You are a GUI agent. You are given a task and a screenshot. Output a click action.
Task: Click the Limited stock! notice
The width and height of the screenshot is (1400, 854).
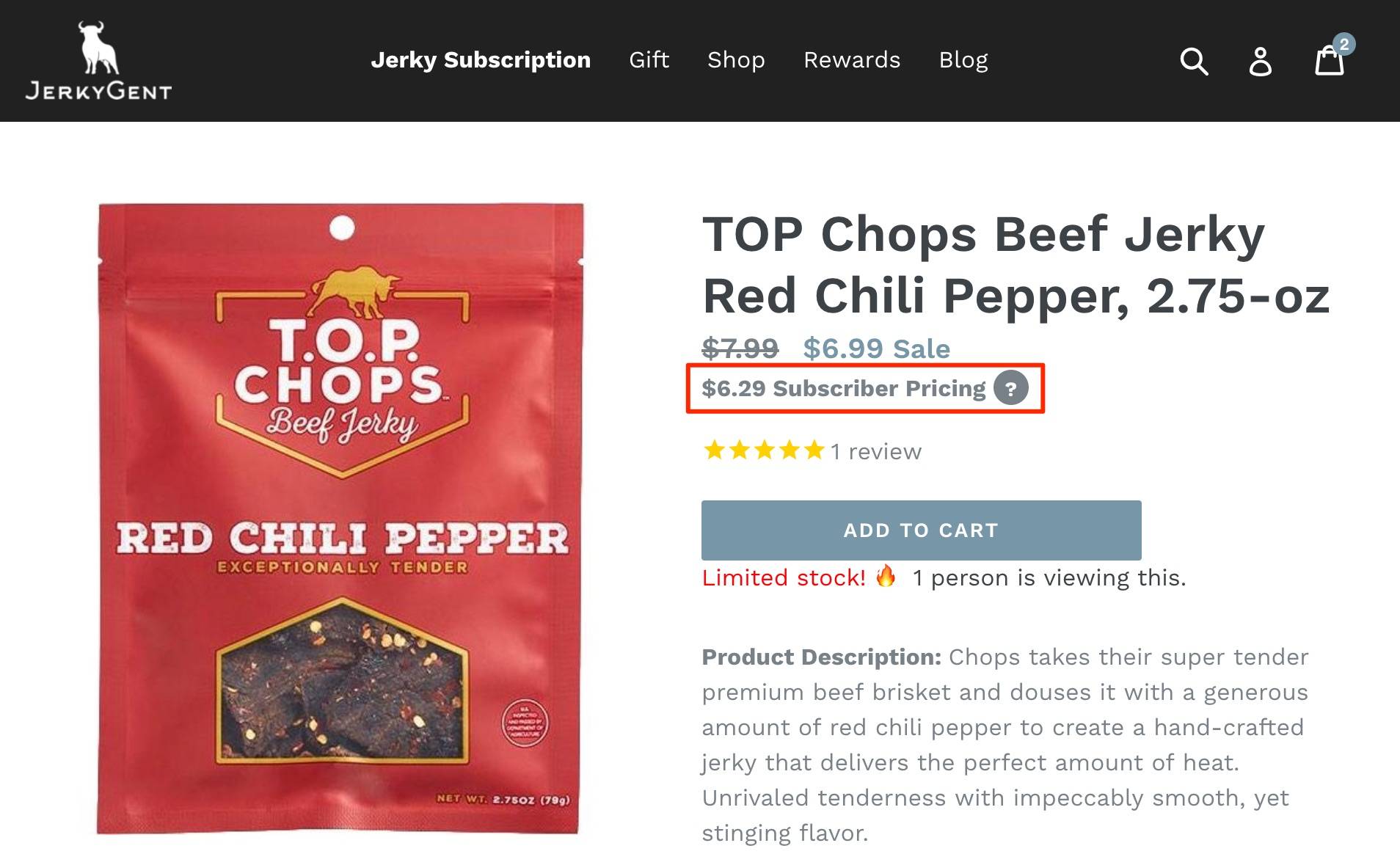coord(784,578)
